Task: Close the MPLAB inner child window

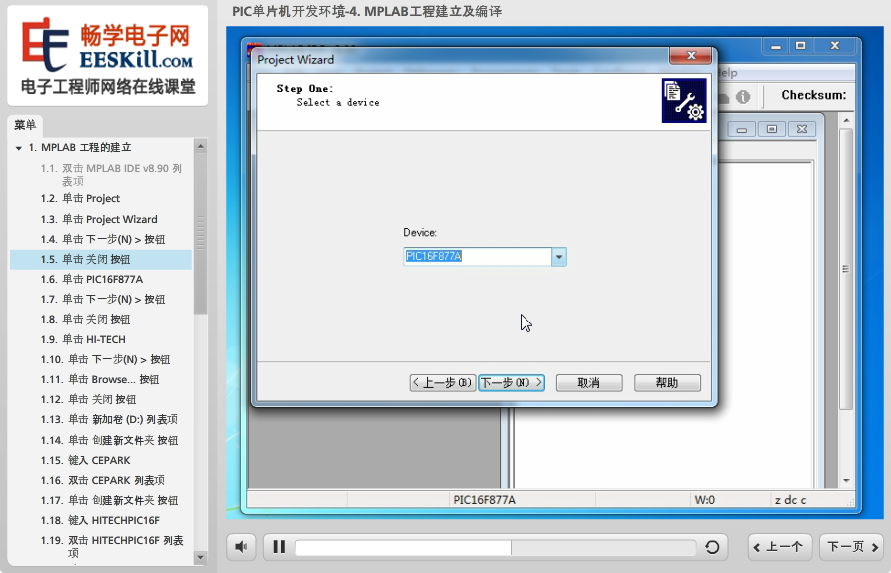Action: pos(802,130)
